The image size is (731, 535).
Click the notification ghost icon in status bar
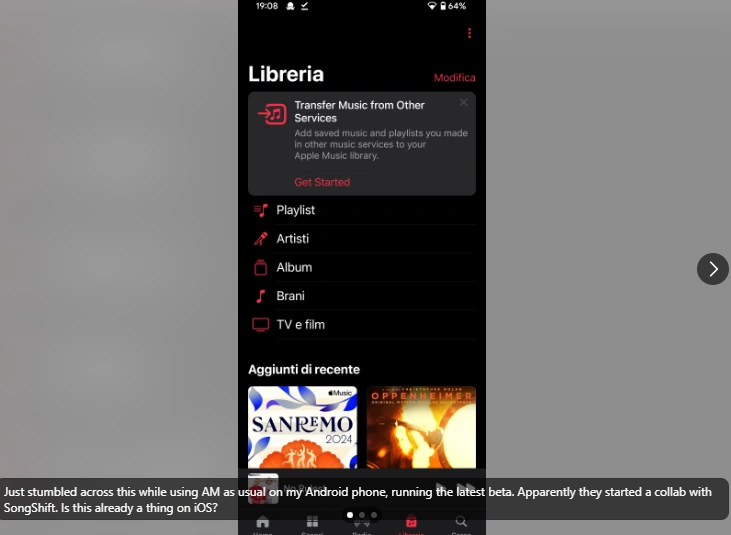[x=290, y=6]
